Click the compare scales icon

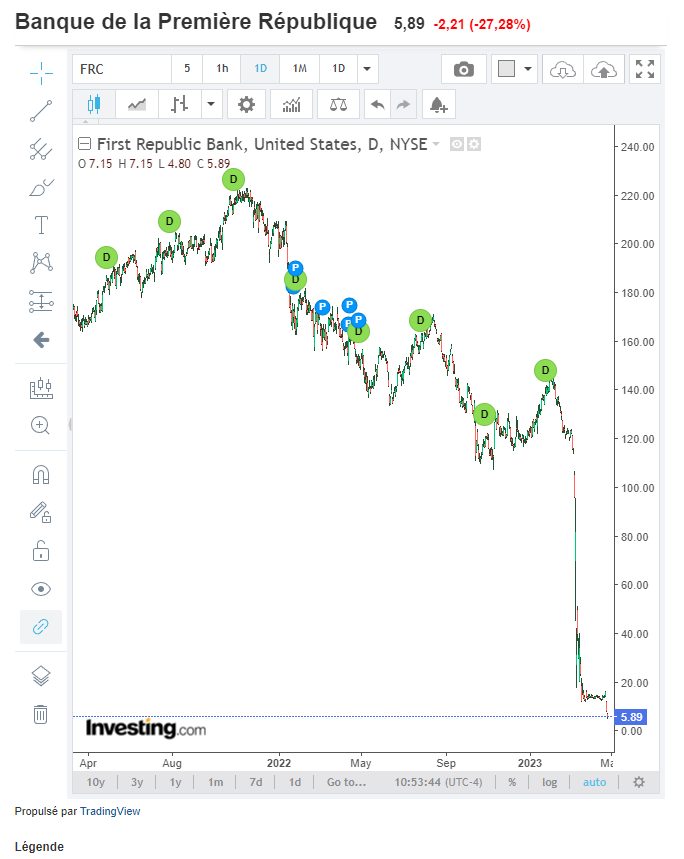[338, 104]
